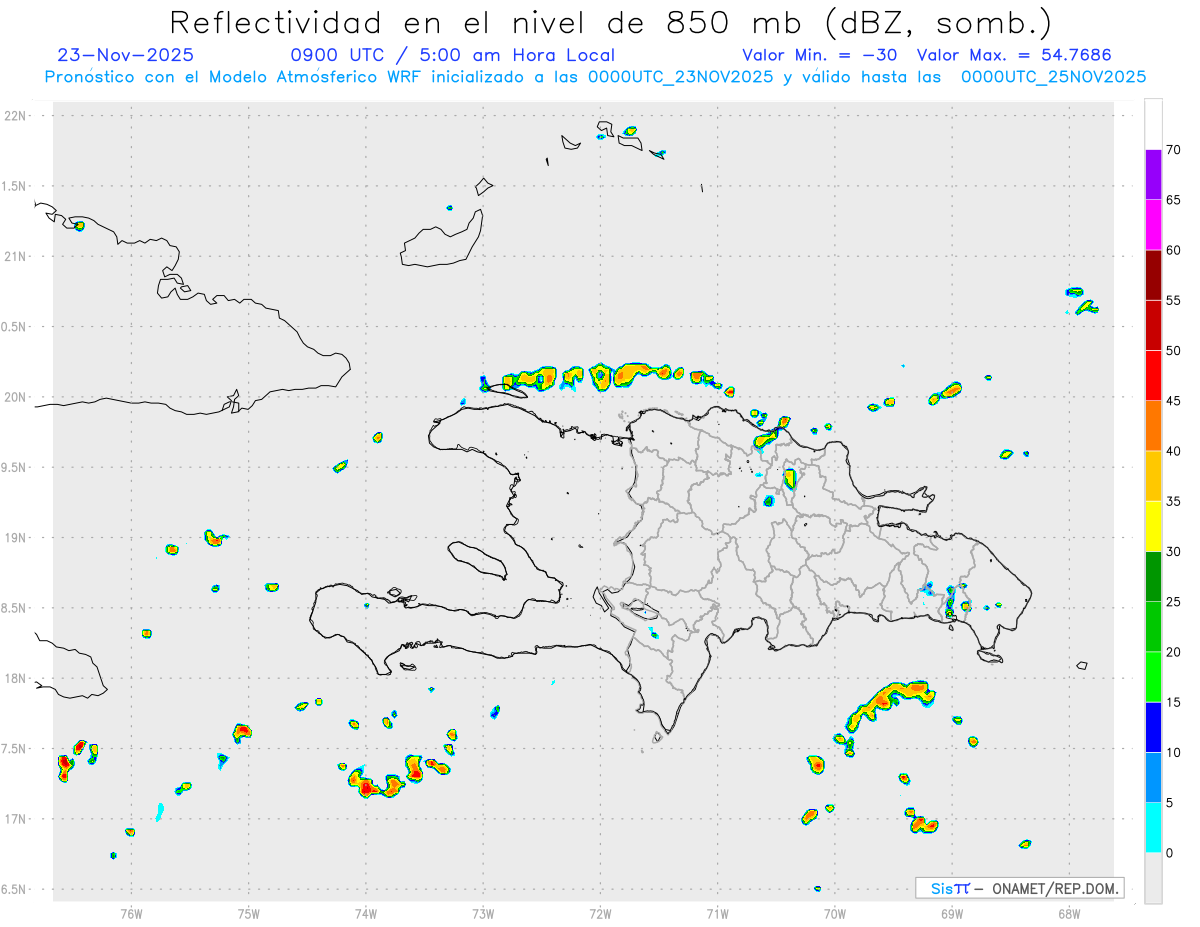
Task: Click the "19N" latitude label
Action: pyautogui.click(x=17, y=538)
